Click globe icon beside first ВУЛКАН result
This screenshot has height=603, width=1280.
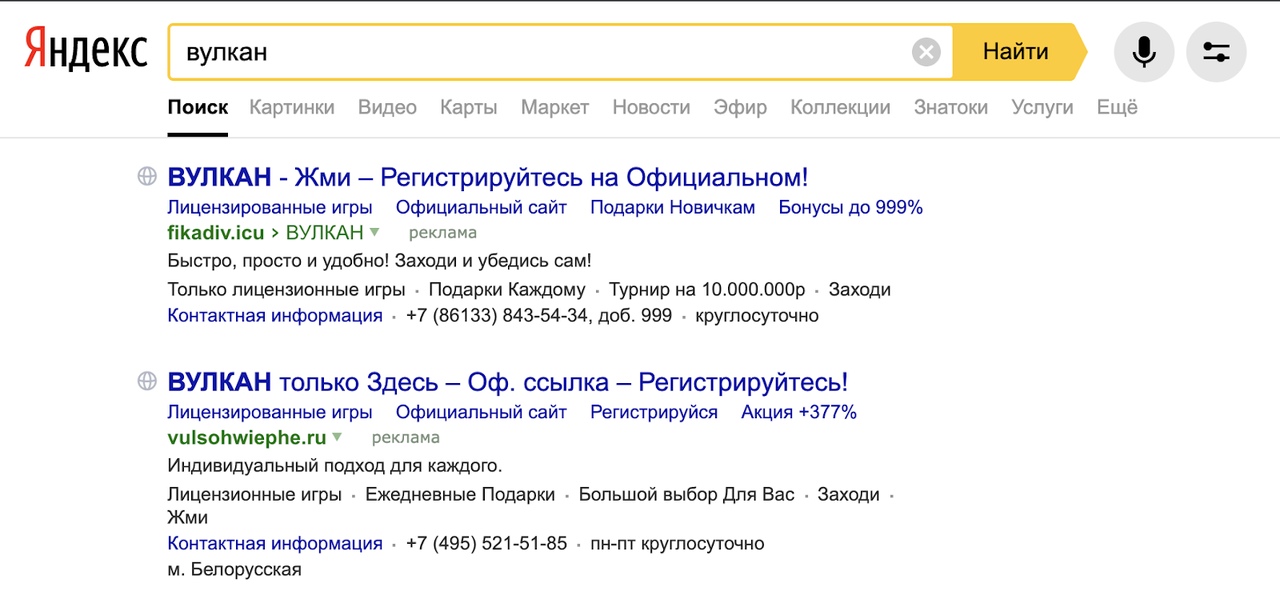tap(147, 177)
